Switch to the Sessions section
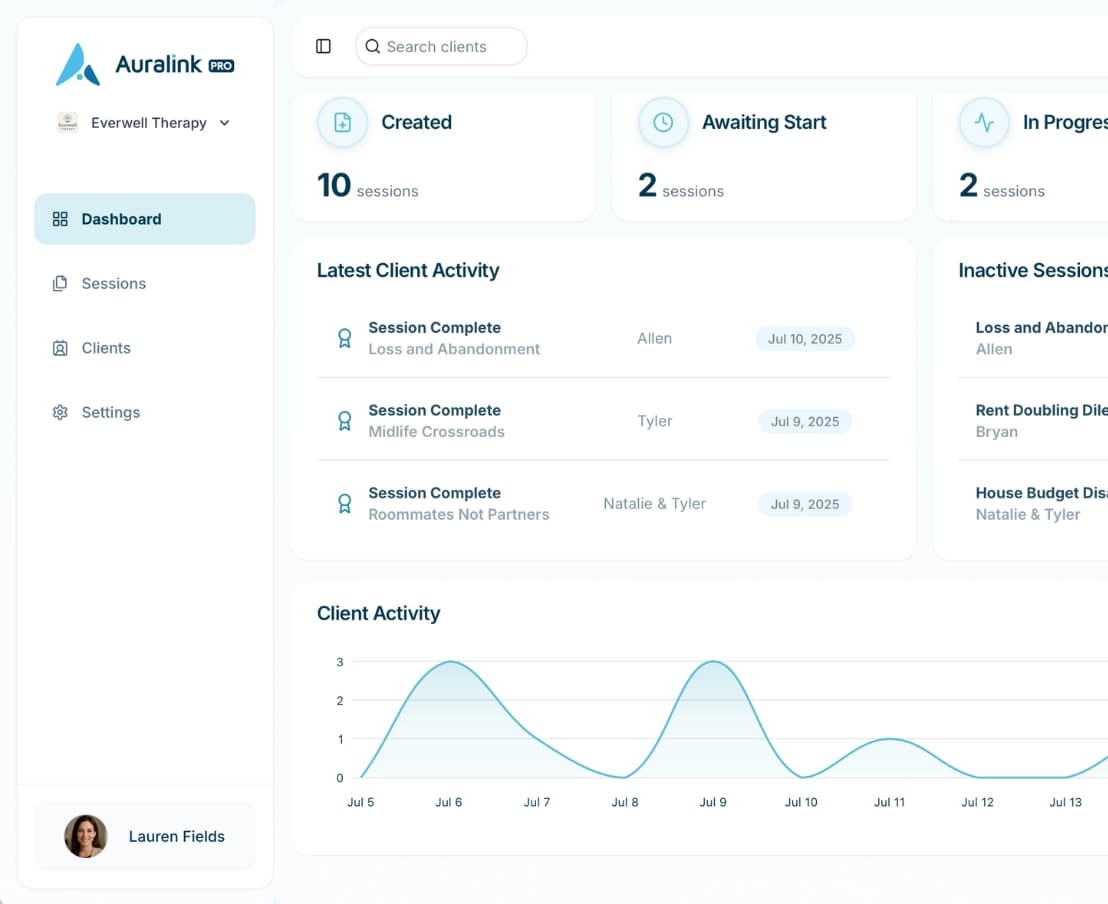This screenshot has height=904, width=1108. click(x=112, y=283)
